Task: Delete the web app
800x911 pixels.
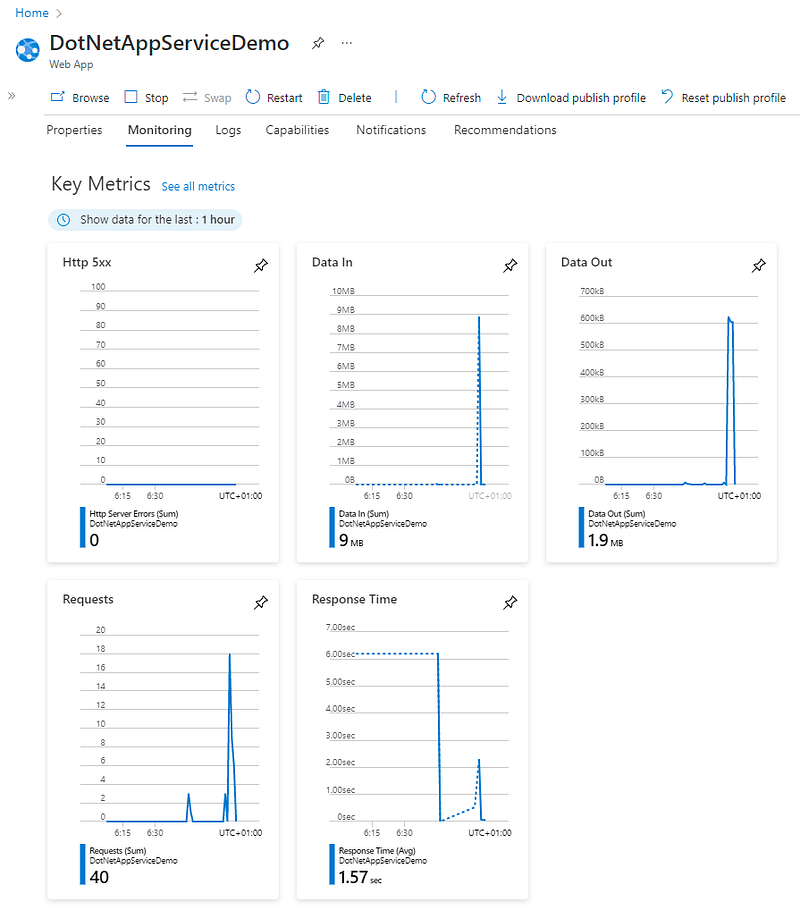Action: 345,98
